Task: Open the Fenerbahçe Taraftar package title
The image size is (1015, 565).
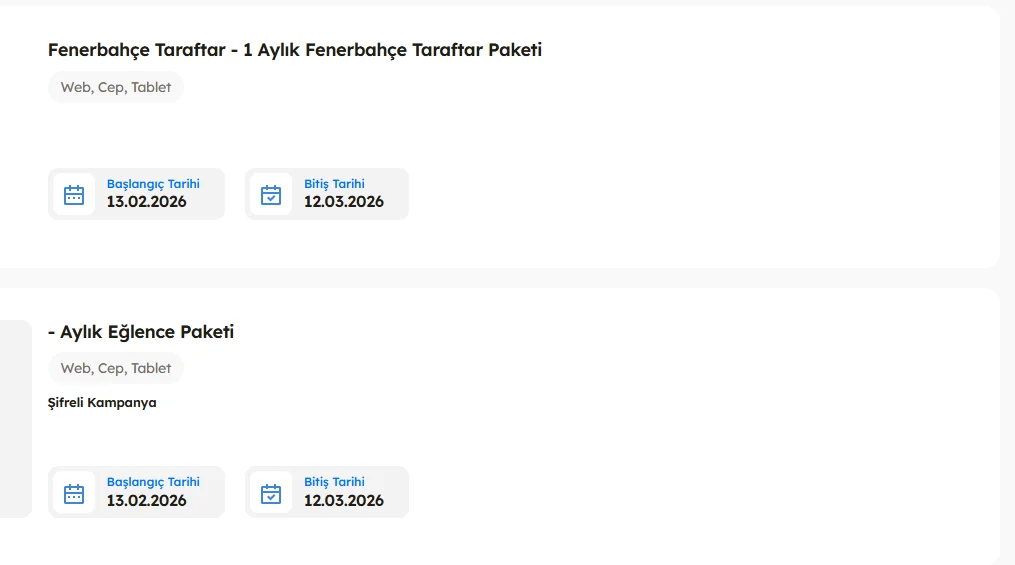Action: (294, 50)
